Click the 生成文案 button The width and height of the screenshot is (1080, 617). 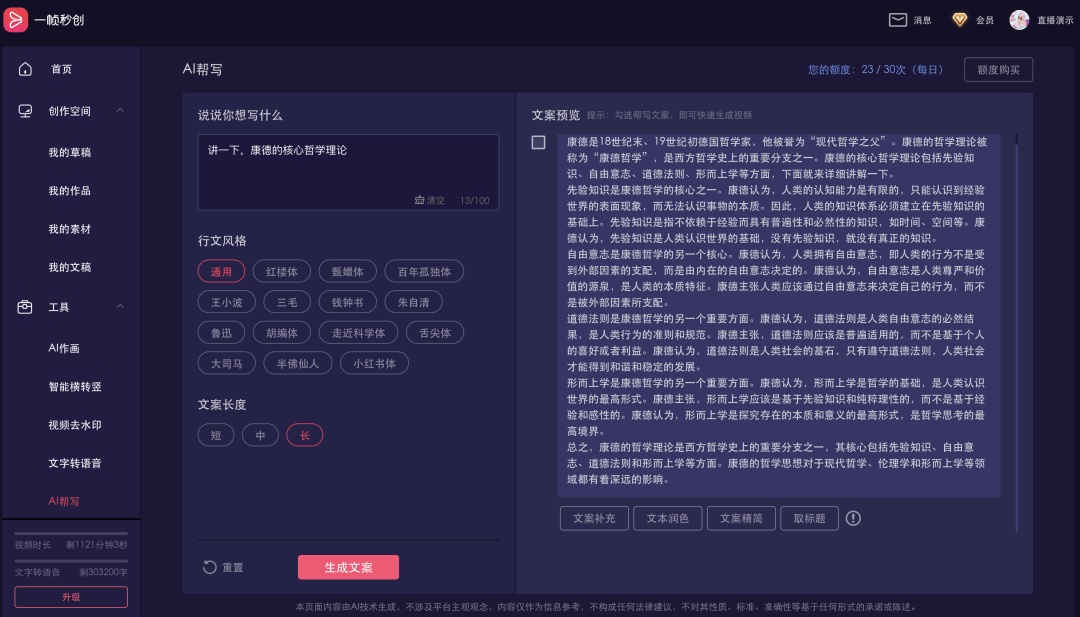click(x=348, y=567)
